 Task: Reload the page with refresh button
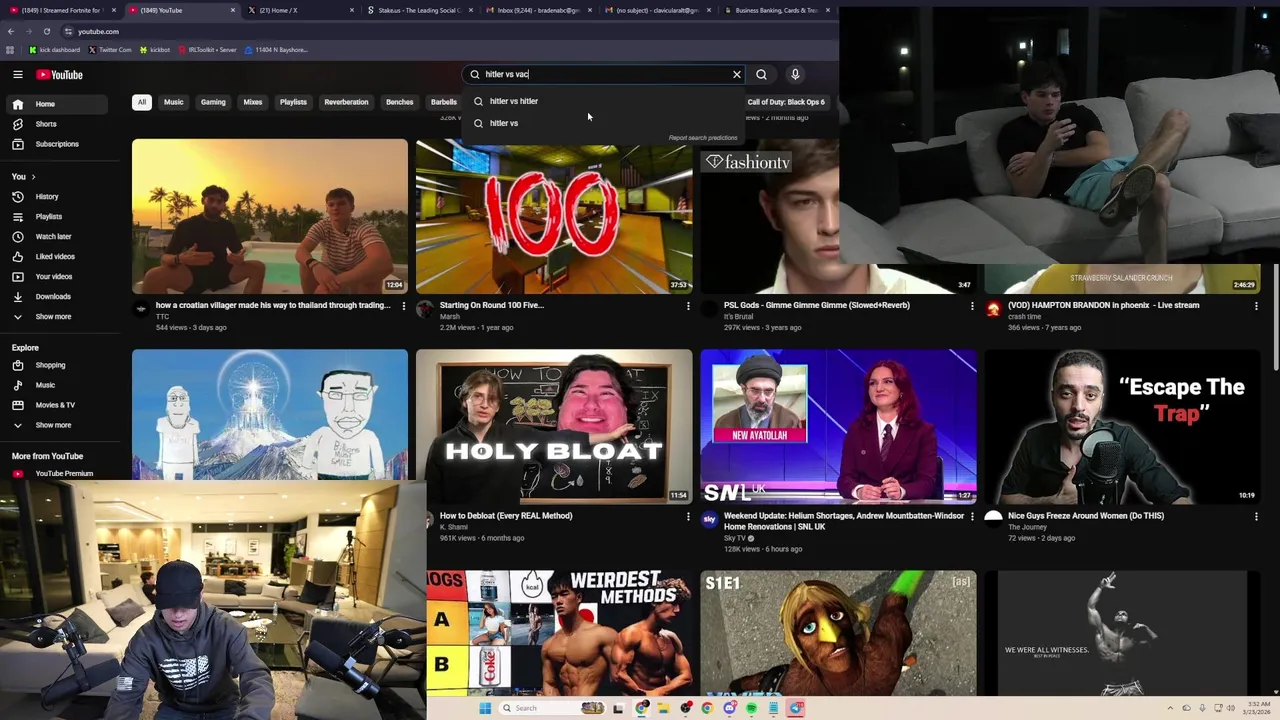click(x=46, y=31)
